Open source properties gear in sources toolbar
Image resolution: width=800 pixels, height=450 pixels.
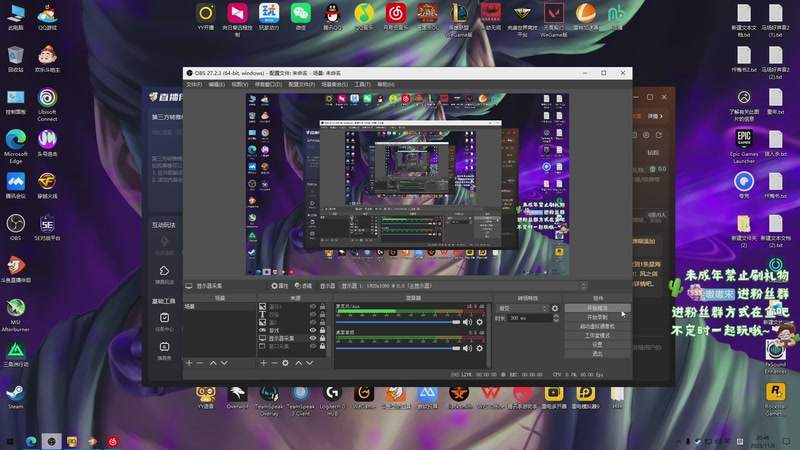[x=285, y=363]
